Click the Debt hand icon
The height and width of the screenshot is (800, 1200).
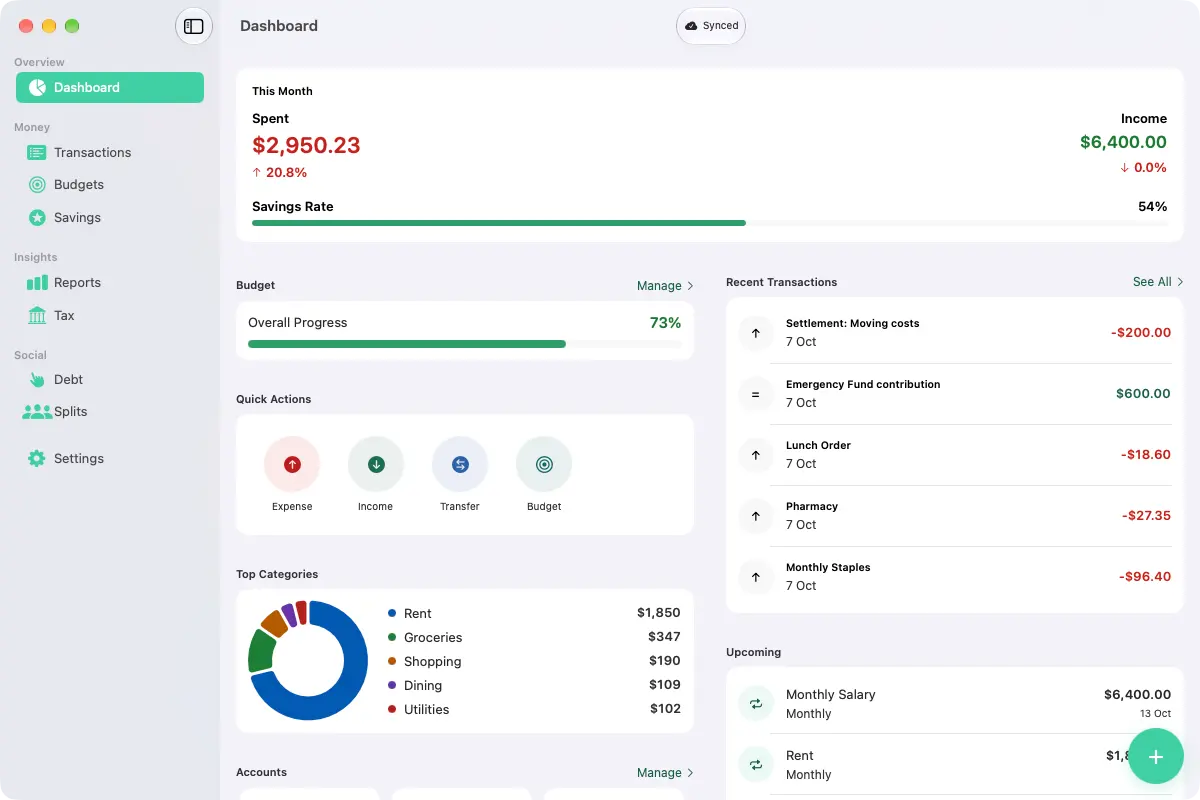(x=37, y=379)
